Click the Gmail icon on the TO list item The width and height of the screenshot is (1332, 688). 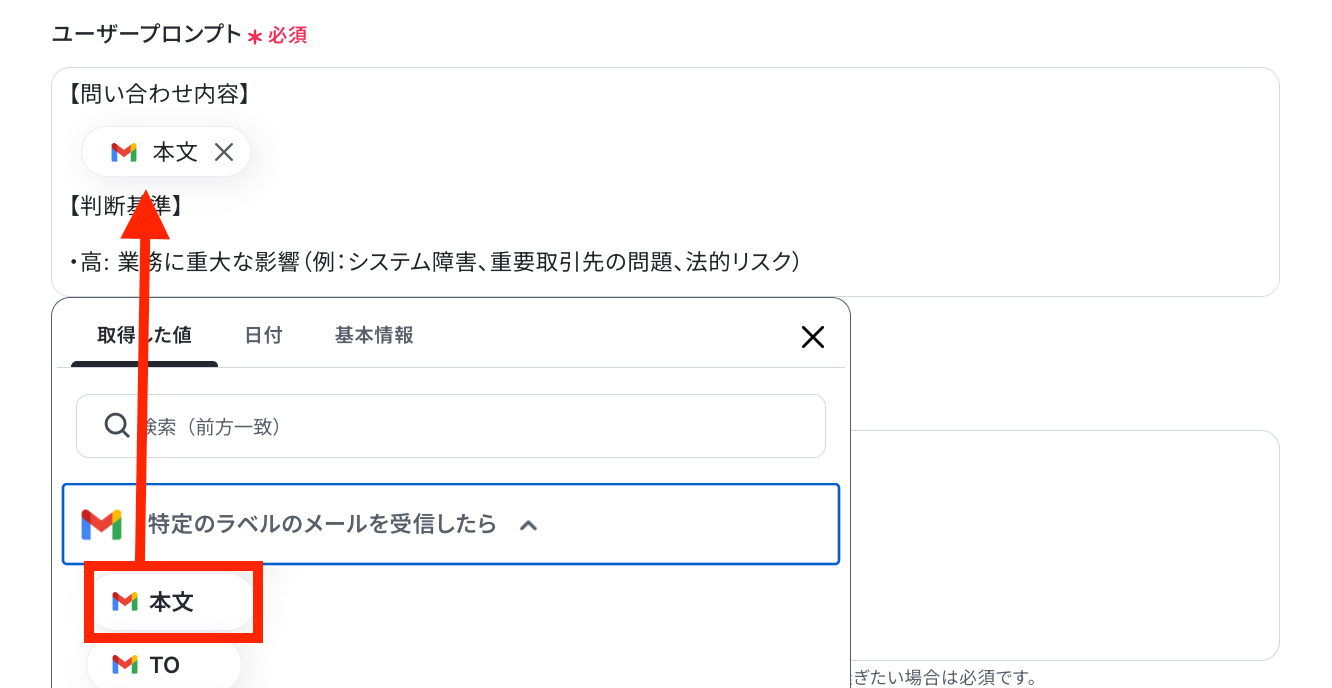(125, 664)
